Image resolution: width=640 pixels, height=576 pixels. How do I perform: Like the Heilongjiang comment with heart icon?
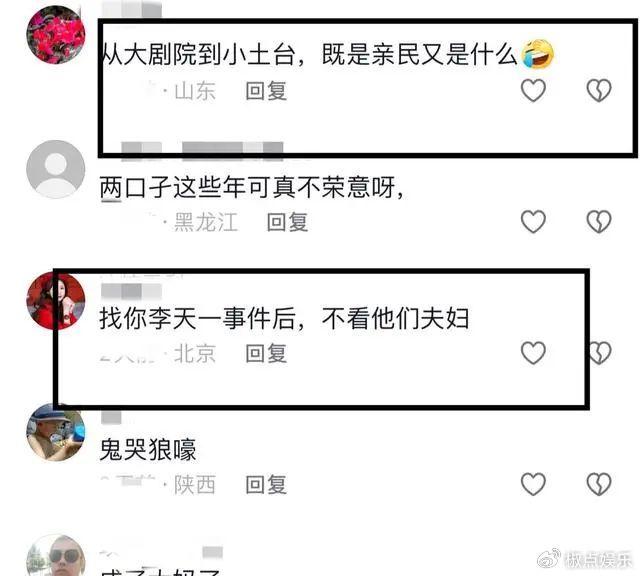coord(533,222)
